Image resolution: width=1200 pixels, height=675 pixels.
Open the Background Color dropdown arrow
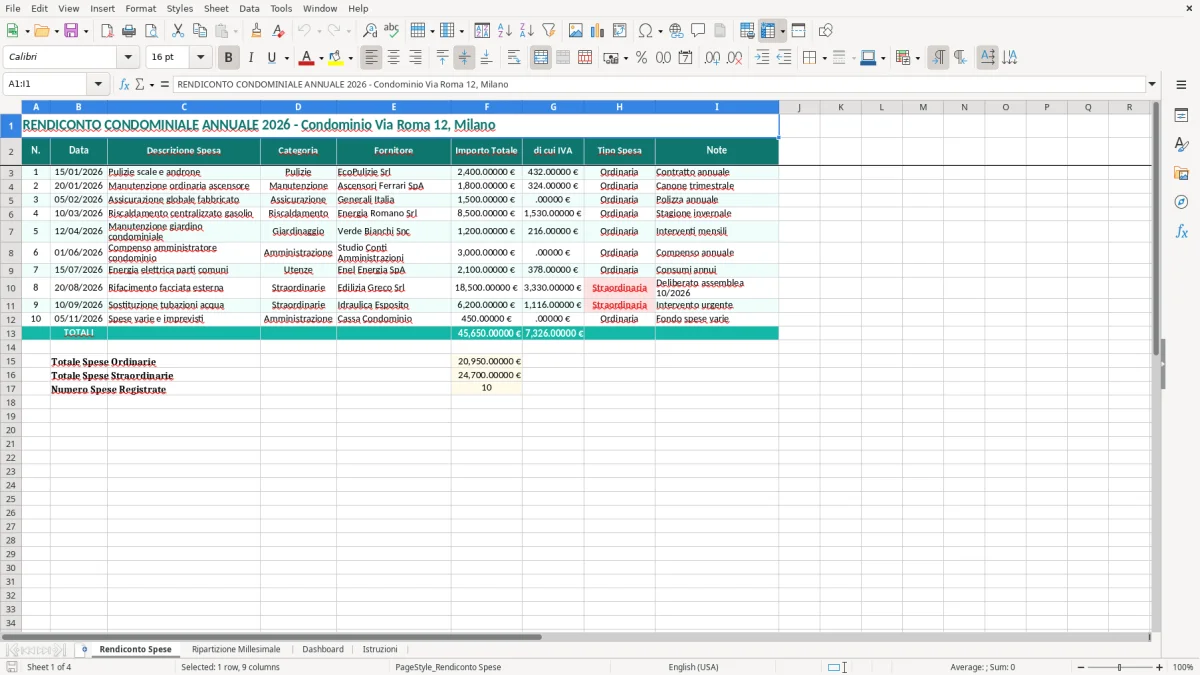(351, 58)
